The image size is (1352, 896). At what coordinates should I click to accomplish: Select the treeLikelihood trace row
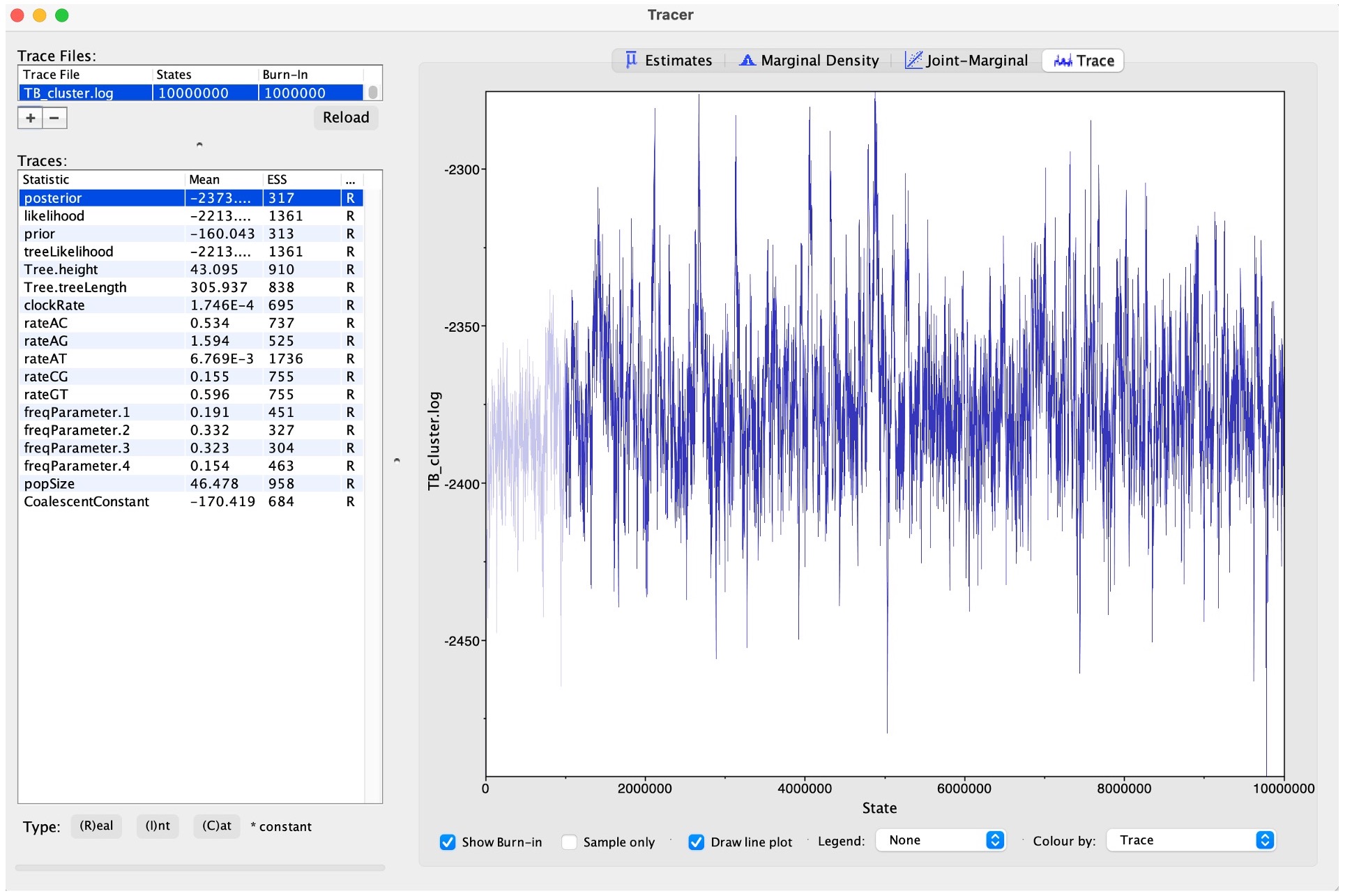(191, 252)
